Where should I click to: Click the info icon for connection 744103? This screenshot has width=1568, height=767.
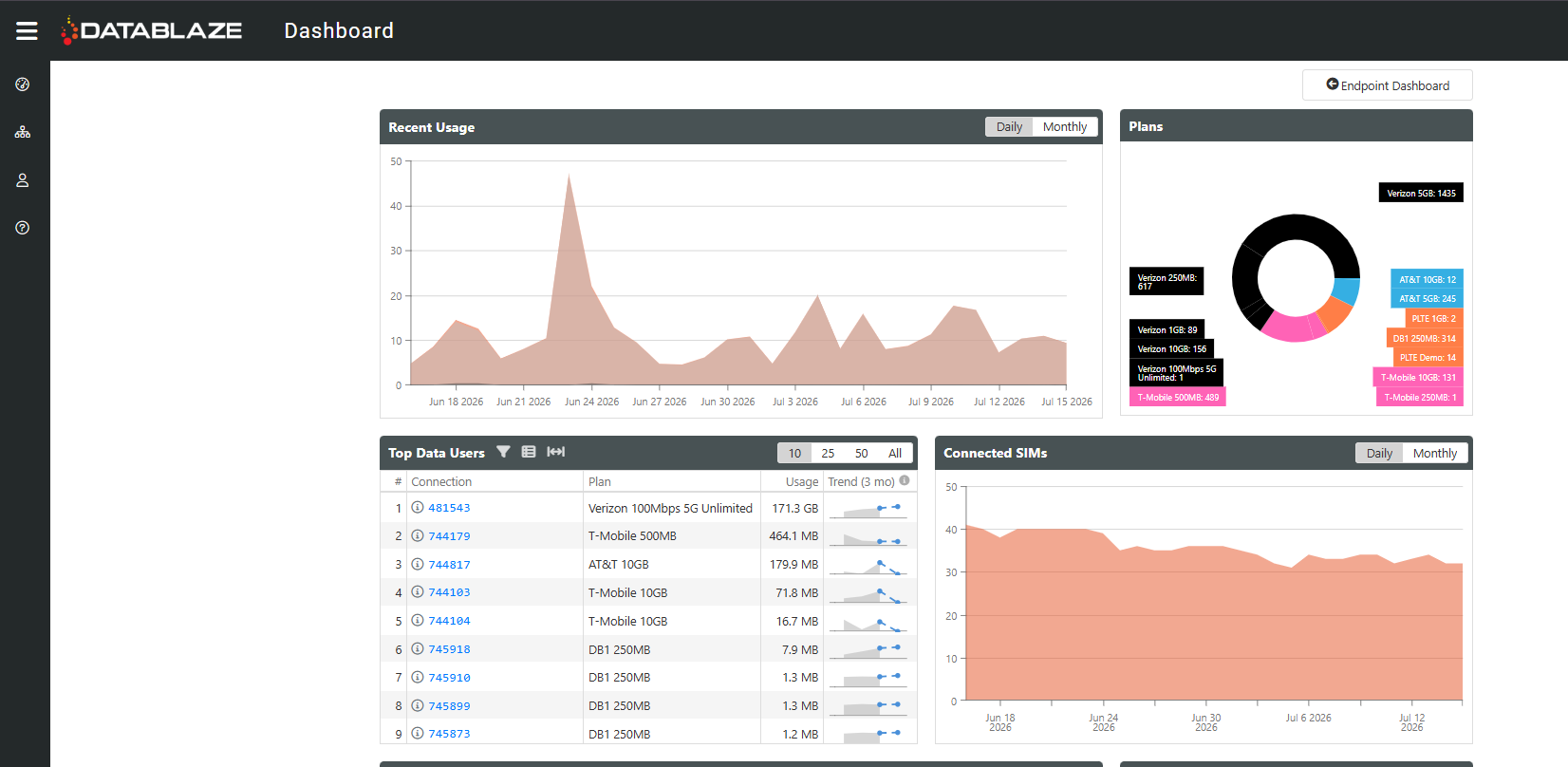coord(418,592)
